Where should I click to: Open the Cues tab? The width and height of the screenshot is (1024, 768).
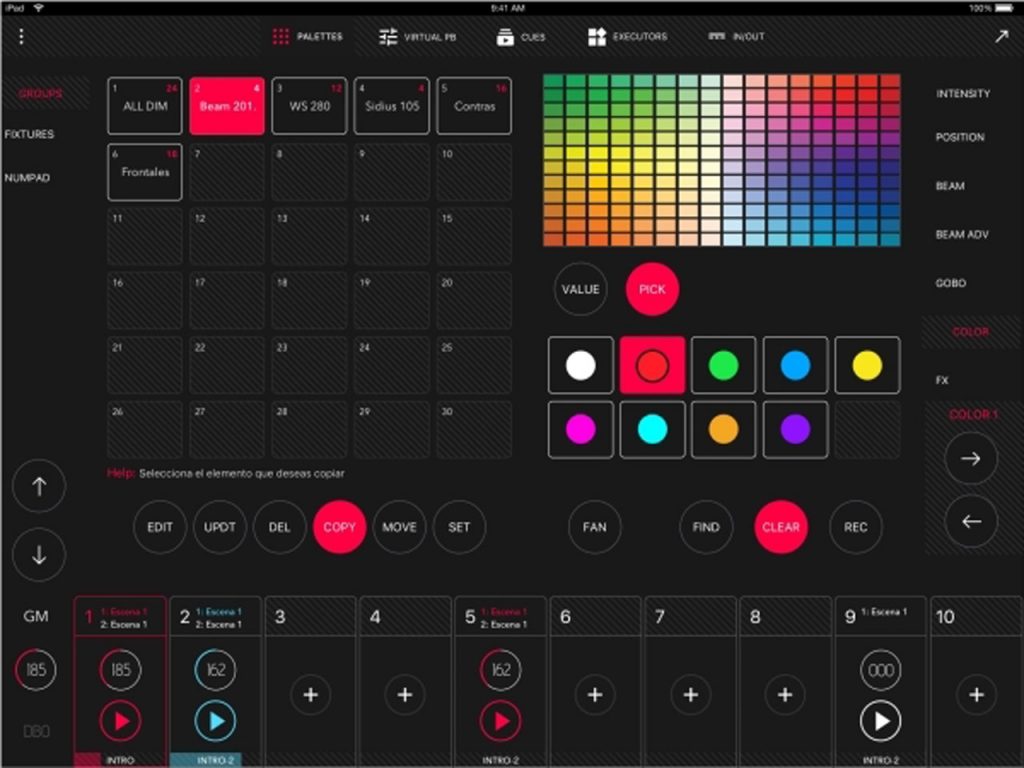click(x=521, y=37)
